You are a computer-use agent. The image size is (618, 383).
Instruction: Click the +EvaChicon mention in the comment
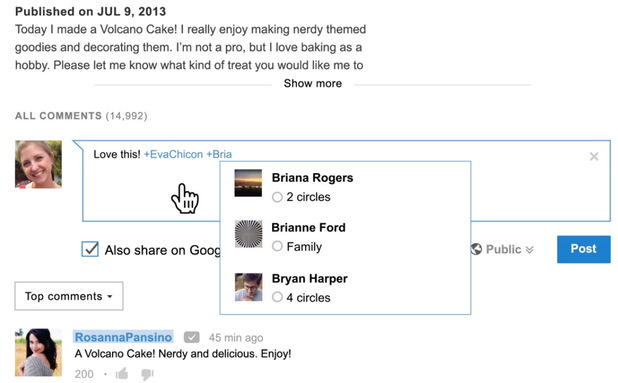pos(173,154)
